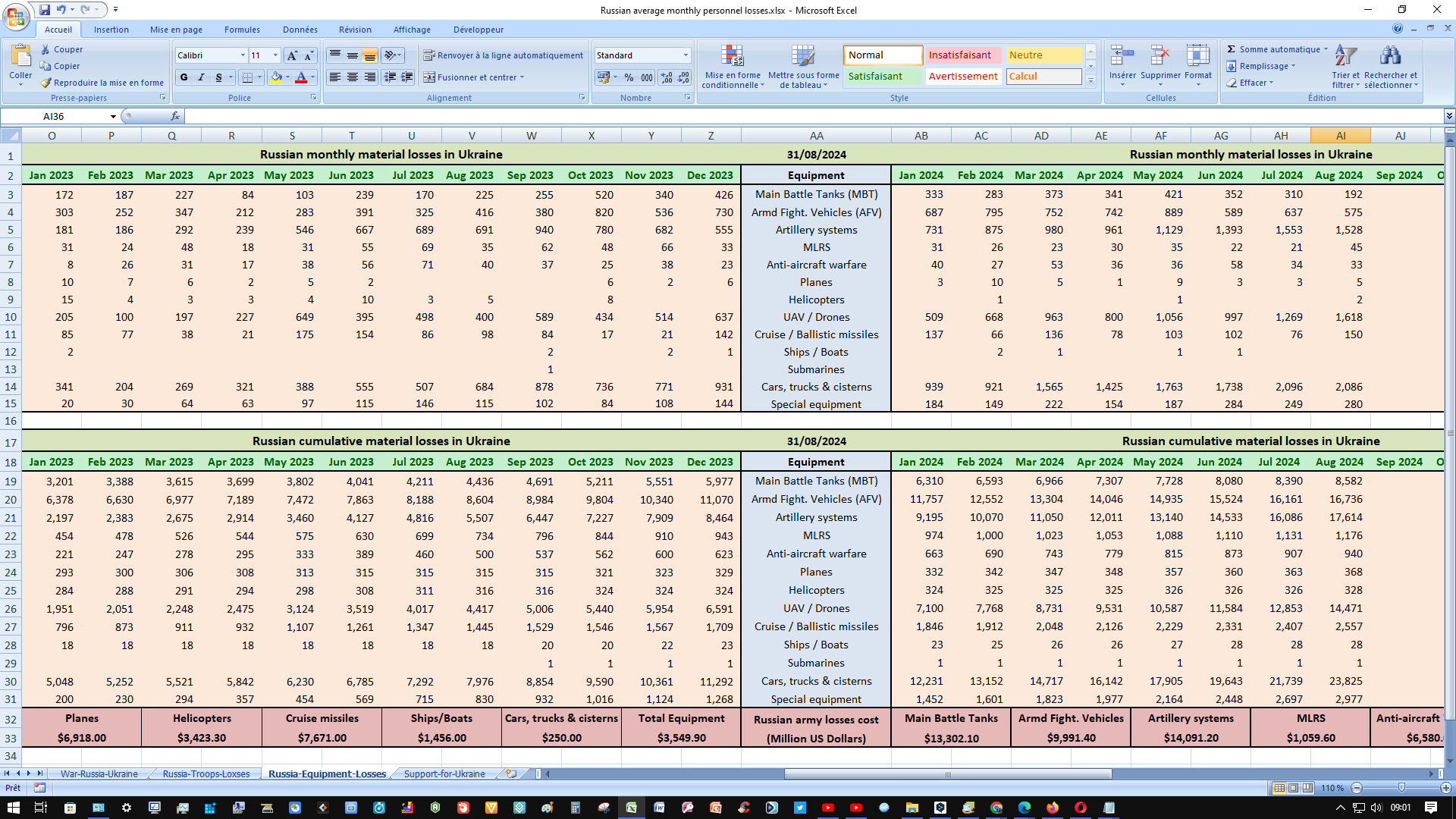Expand the cell styles gallery
The image size is (1456, 819).
pos(1090,80)
